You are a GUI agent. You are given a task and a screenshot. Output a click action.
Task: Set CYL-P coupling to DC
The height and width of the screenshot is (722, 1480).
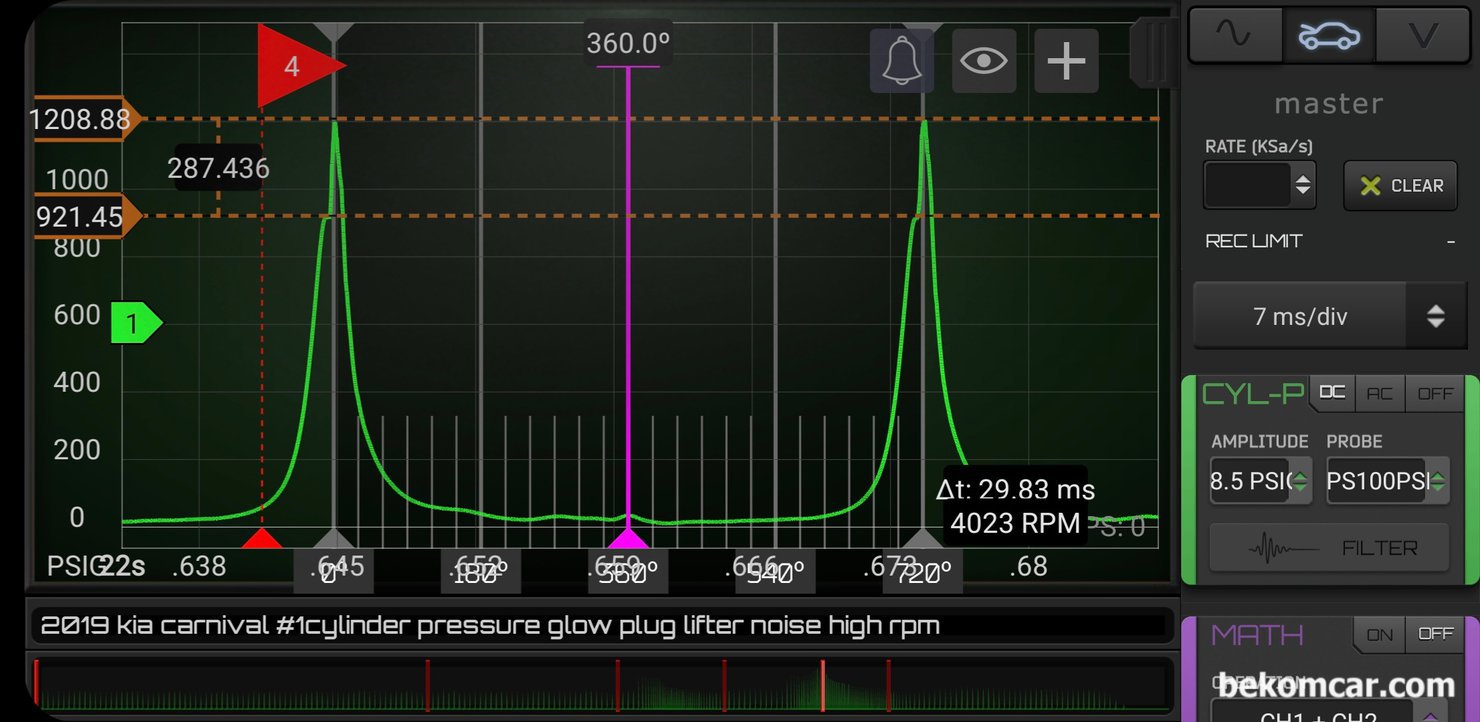pos(1332,393)
